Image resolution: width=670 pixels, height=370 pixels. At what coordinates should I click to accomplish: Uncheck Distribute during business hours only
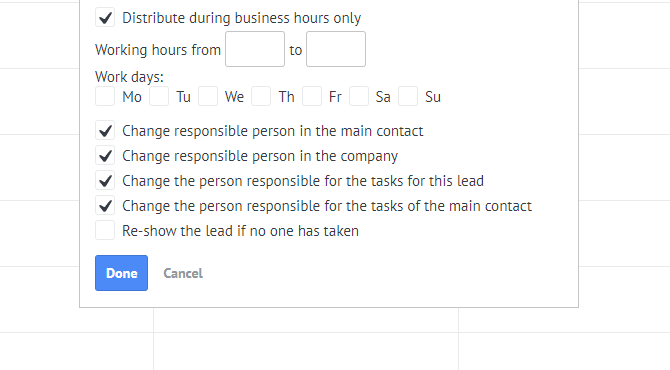(x=105, y=18)
